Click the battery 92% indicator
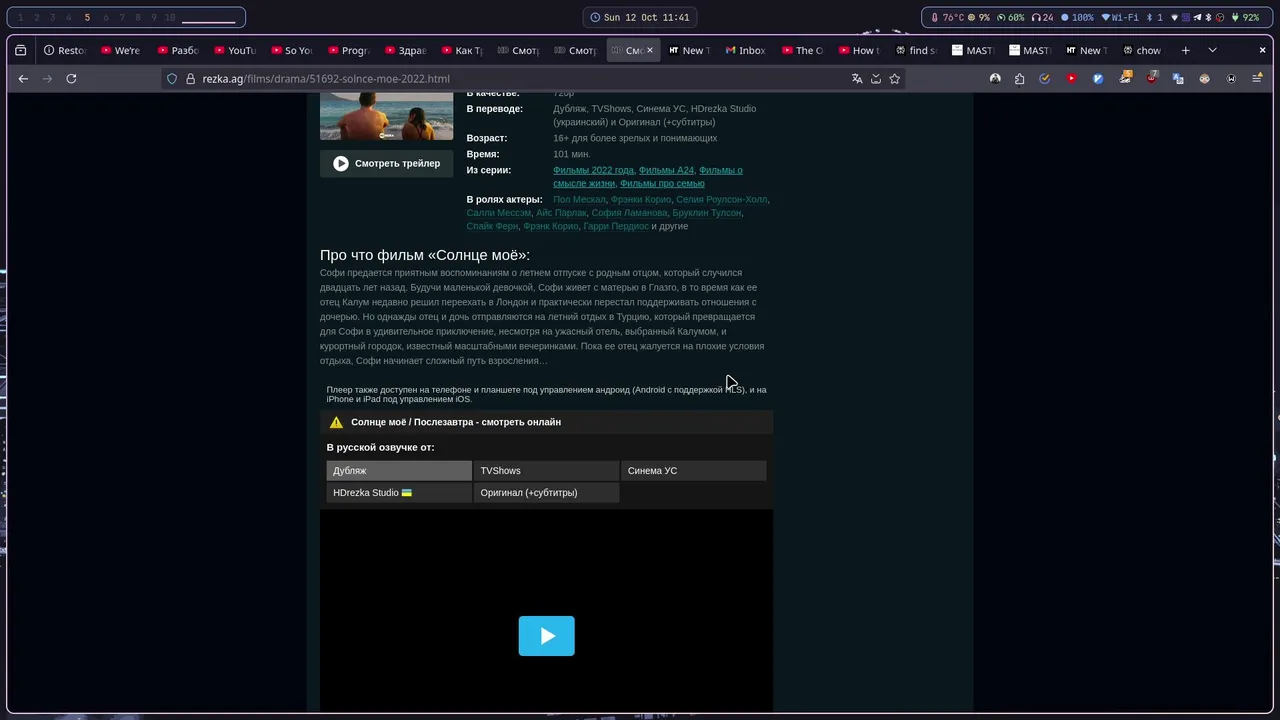Screen dimensions: 1280x720 click(1245, 17)
